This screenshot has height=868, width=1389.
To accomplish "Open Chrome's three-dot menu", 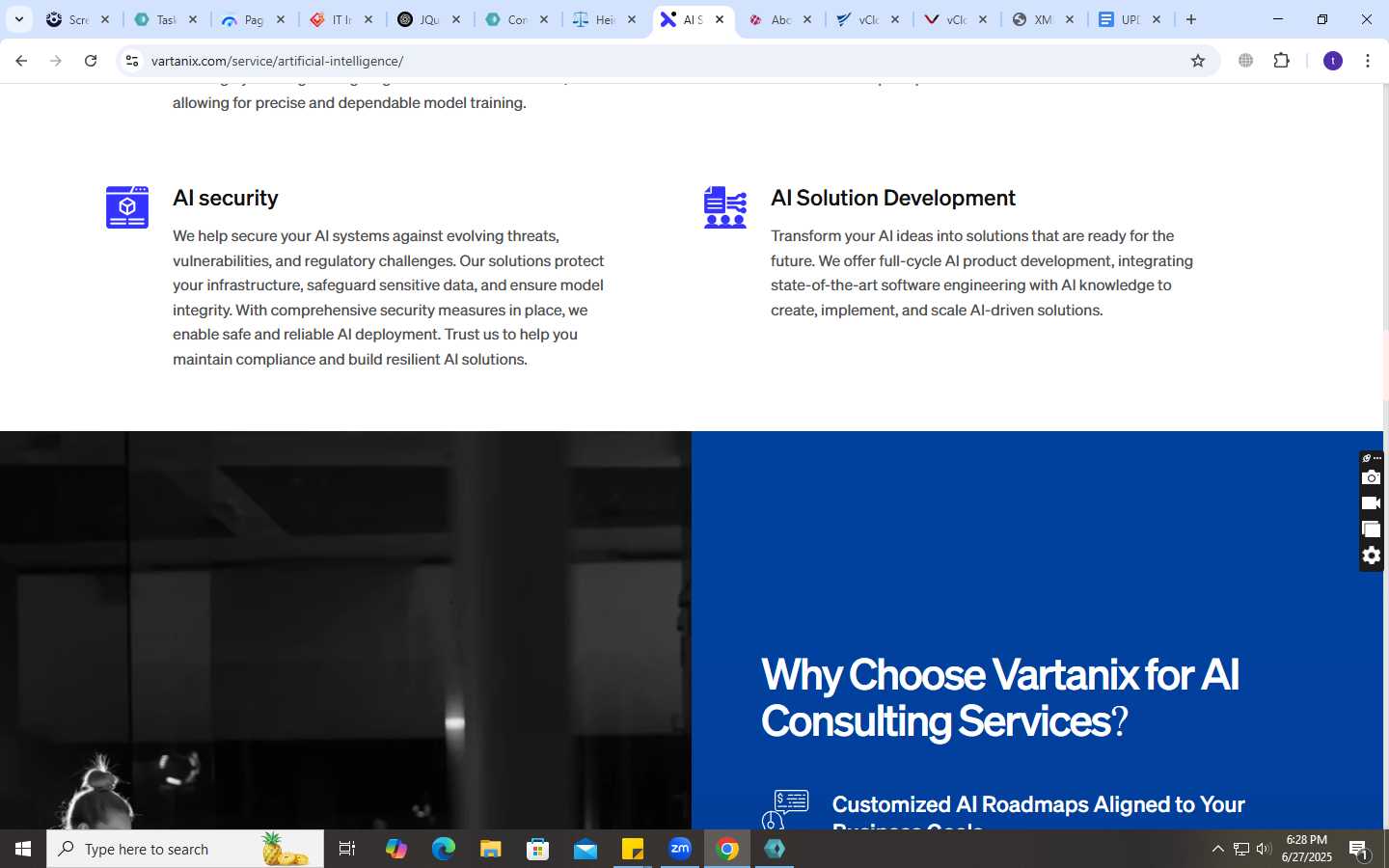I will (x=1368, y=61).
